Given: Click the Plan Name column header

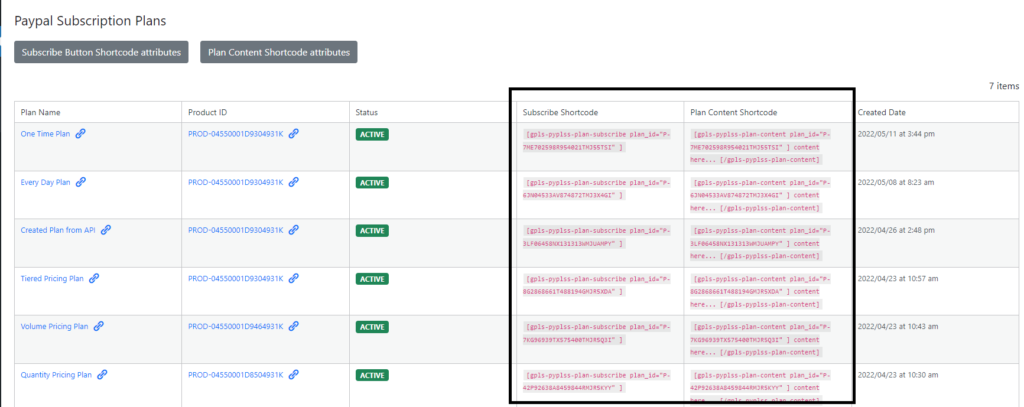Looking at the screenshot, I should [x=40, y=112].
